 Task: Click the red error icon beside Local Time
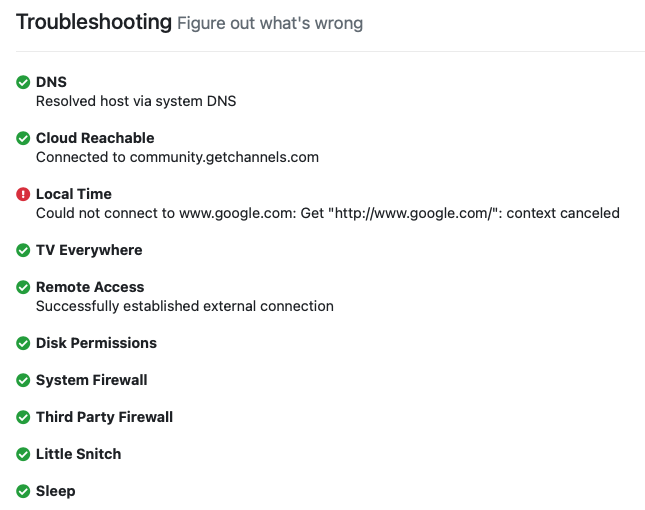tap(23, 194)
